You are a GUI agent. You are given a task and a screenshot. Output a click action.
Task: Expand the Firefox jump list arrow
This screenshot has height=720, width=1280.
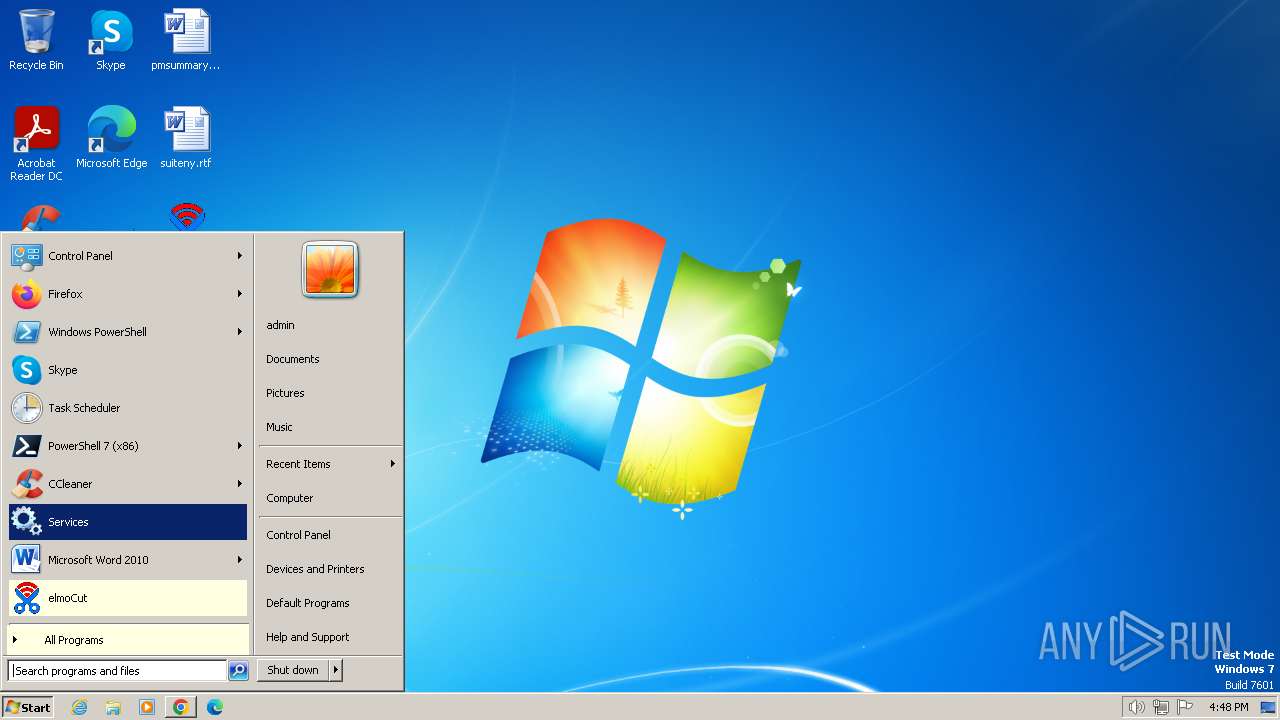point(240,294)
